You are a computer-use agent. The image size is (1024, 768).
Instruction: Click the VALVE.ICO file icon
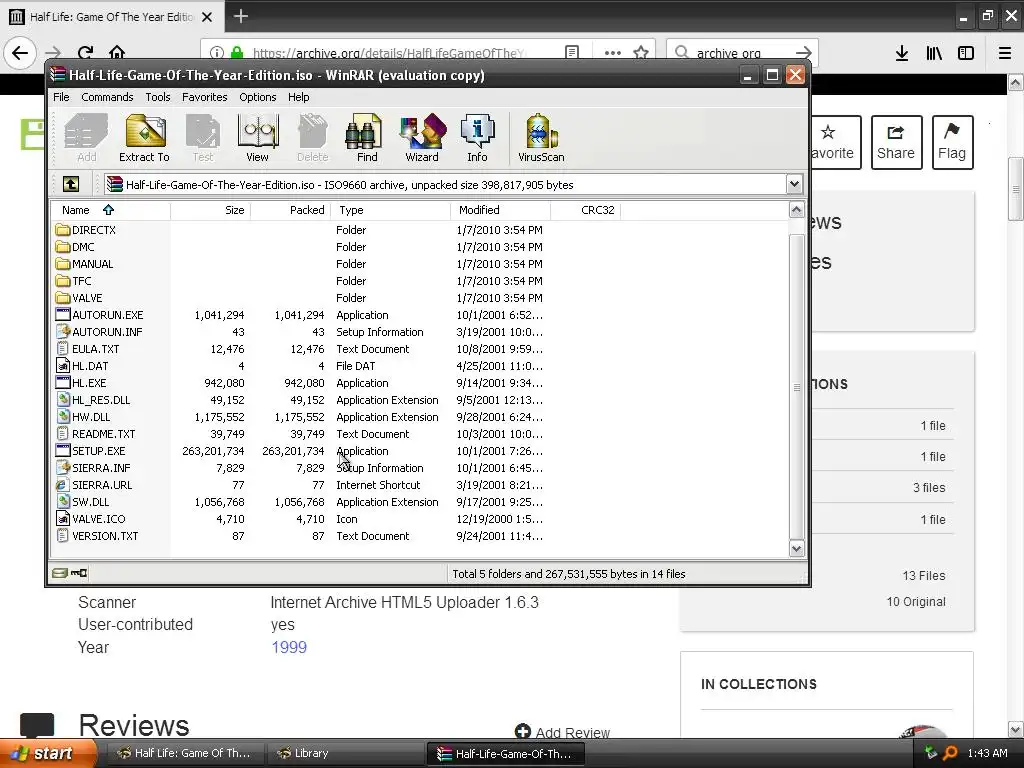click(x=63, y=519)
